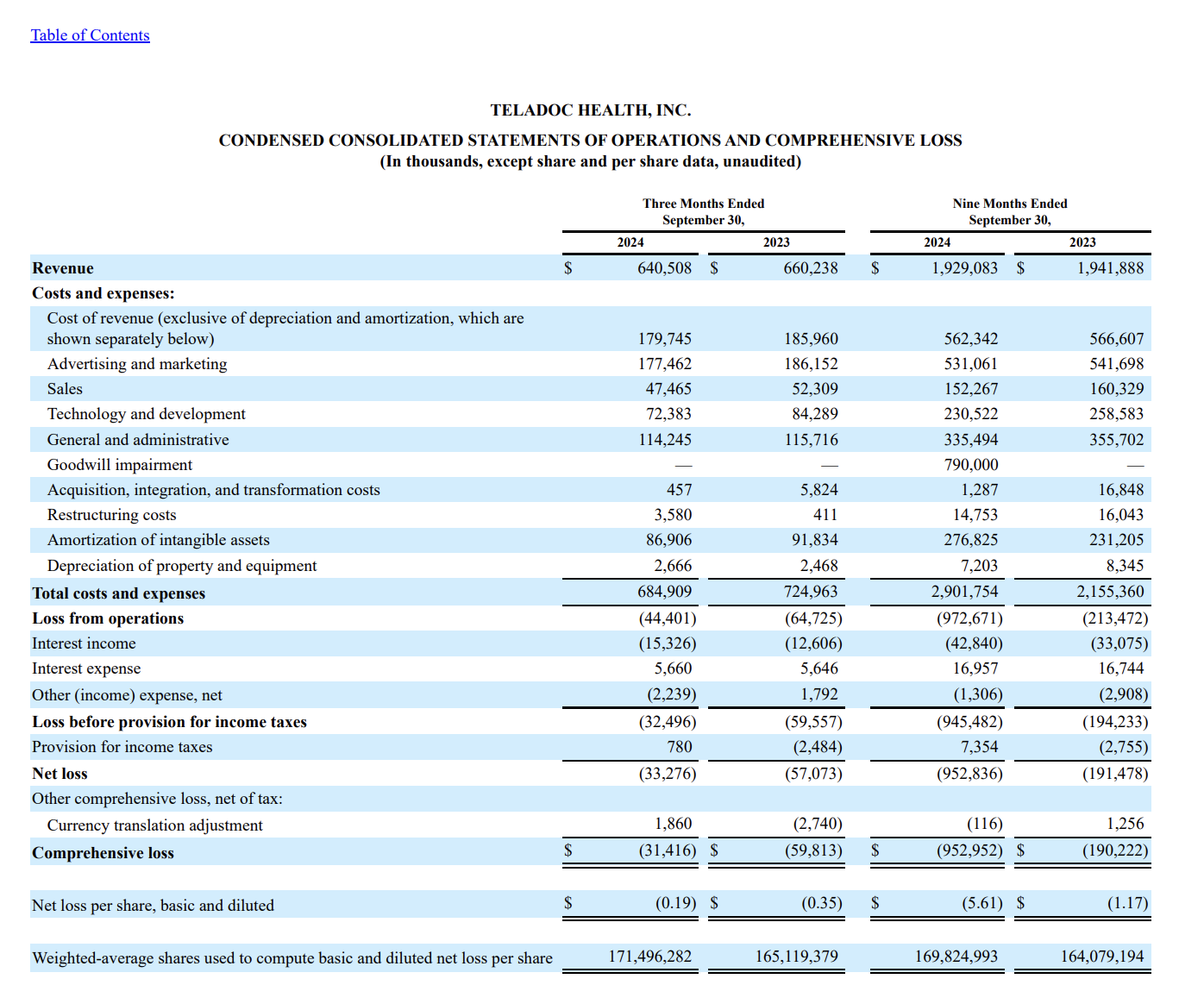The width and height of the screenshot is (1204, 1004).
Task: Click cost of revenue value 179,745
Action: (664, 339)
